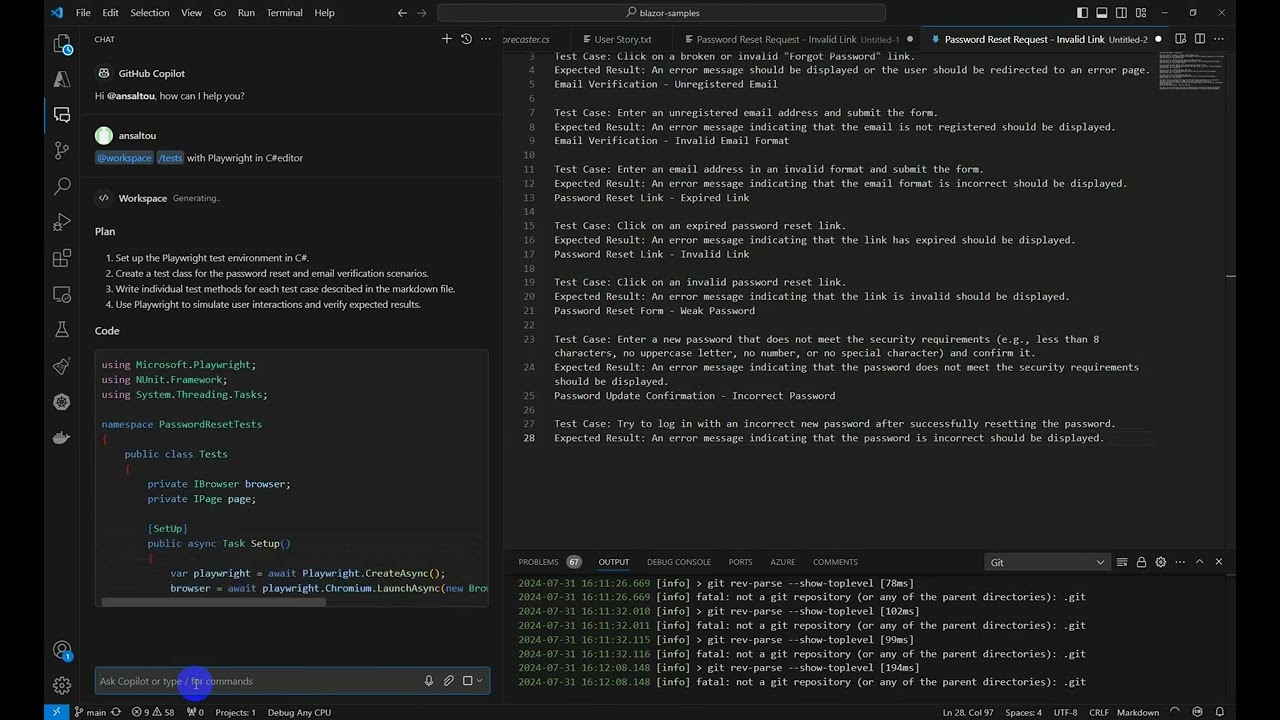Open the Explorer view in activity bar
Screen dimensions: 1280x720
point(62,45)
